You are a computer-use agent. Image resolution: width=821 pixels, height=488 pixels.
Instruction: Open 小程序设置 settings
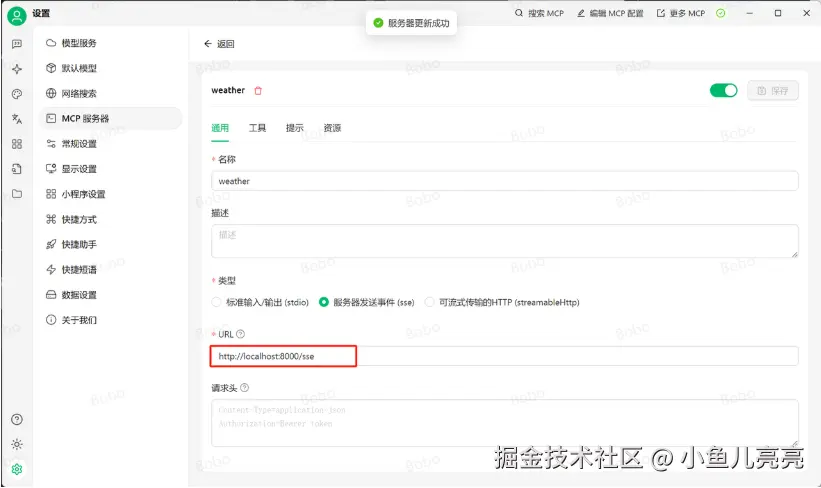(110, 194)
